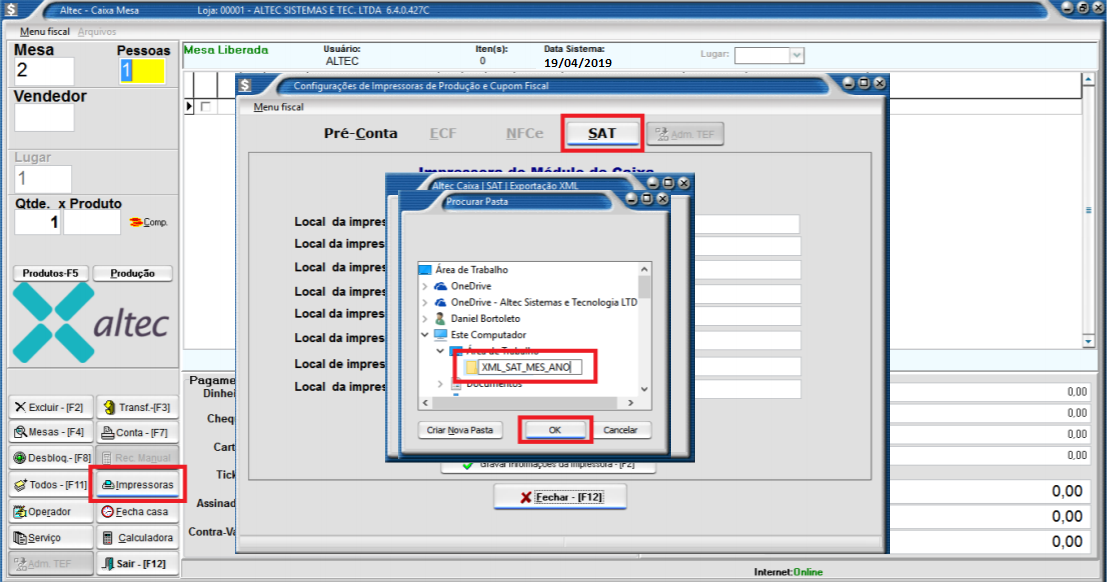Open the Impressoras settings button

(138, 485)
